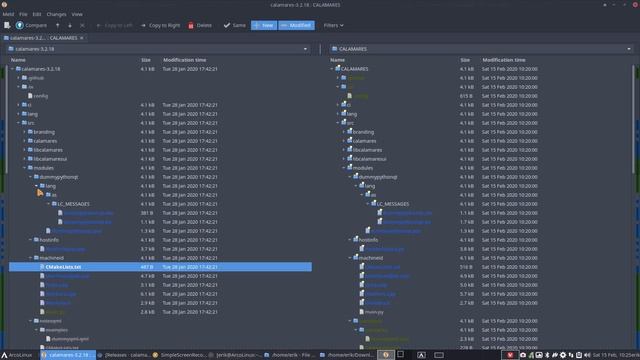
Task: Expand branding folder in left pane
Action: tap(24, 132)
